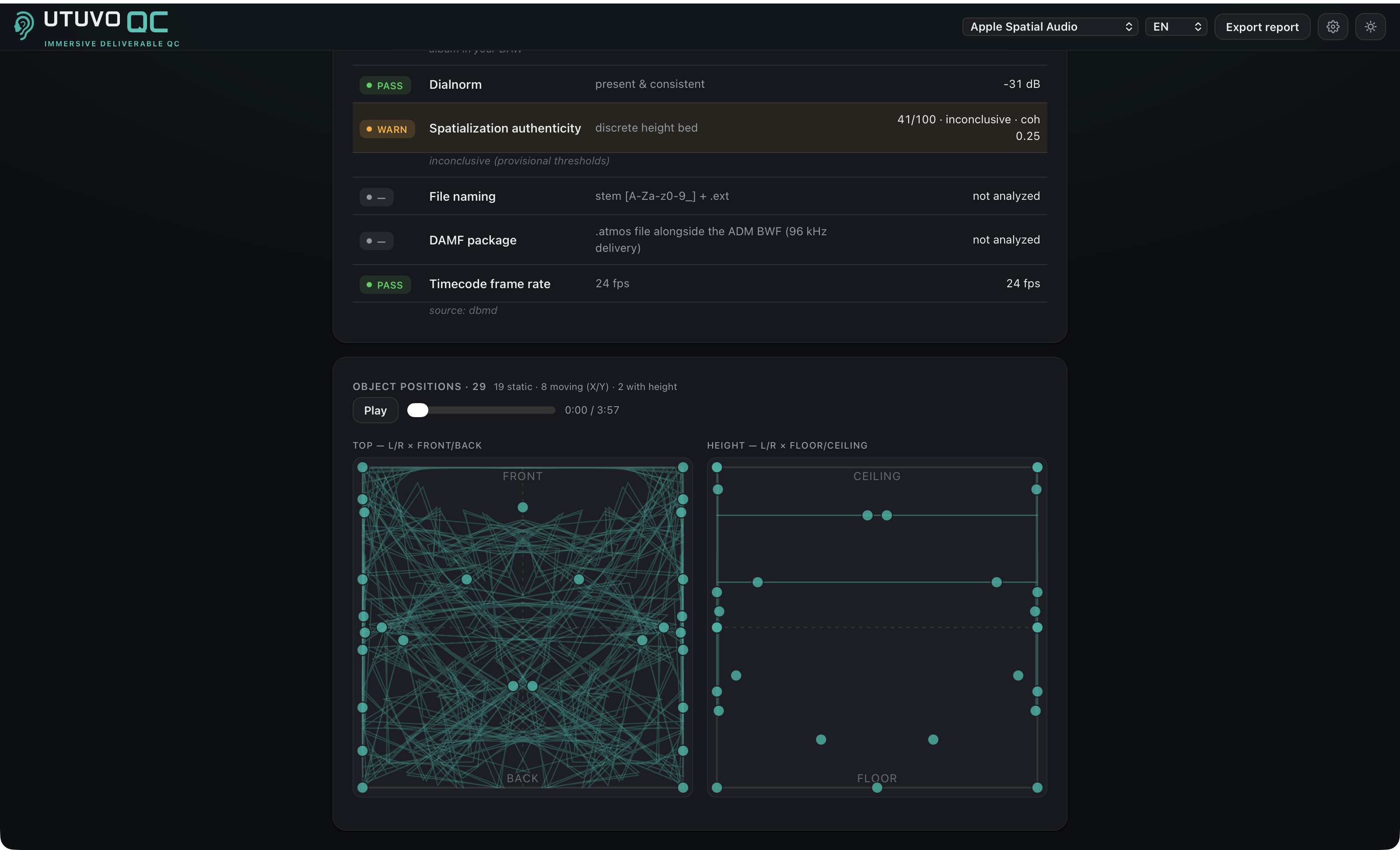Click the Export report button
1400x850 pixels.
tap(1262, 27)
